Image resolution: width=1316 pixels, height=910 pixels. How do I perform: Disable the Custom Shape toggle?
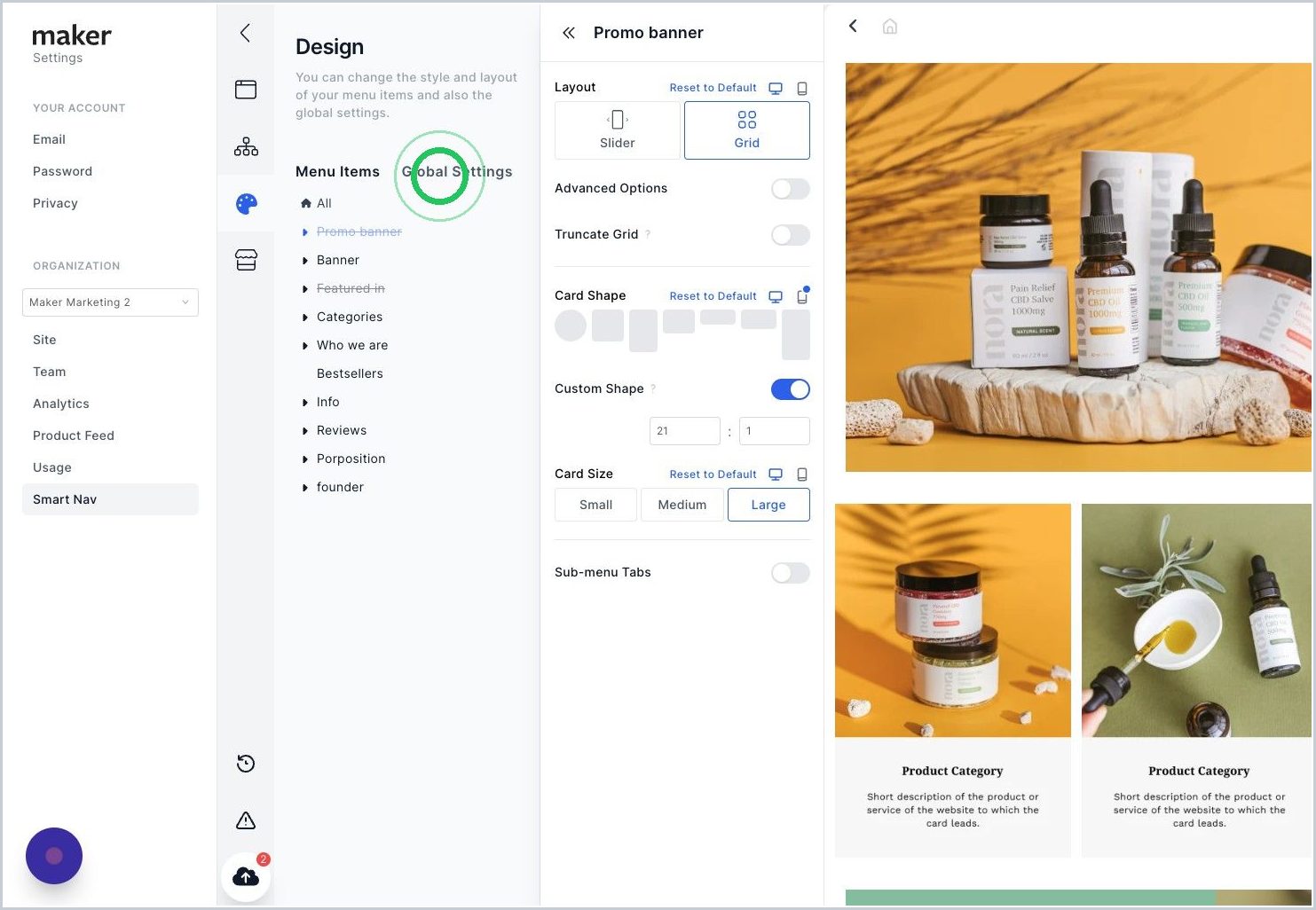tap(790, 389)
